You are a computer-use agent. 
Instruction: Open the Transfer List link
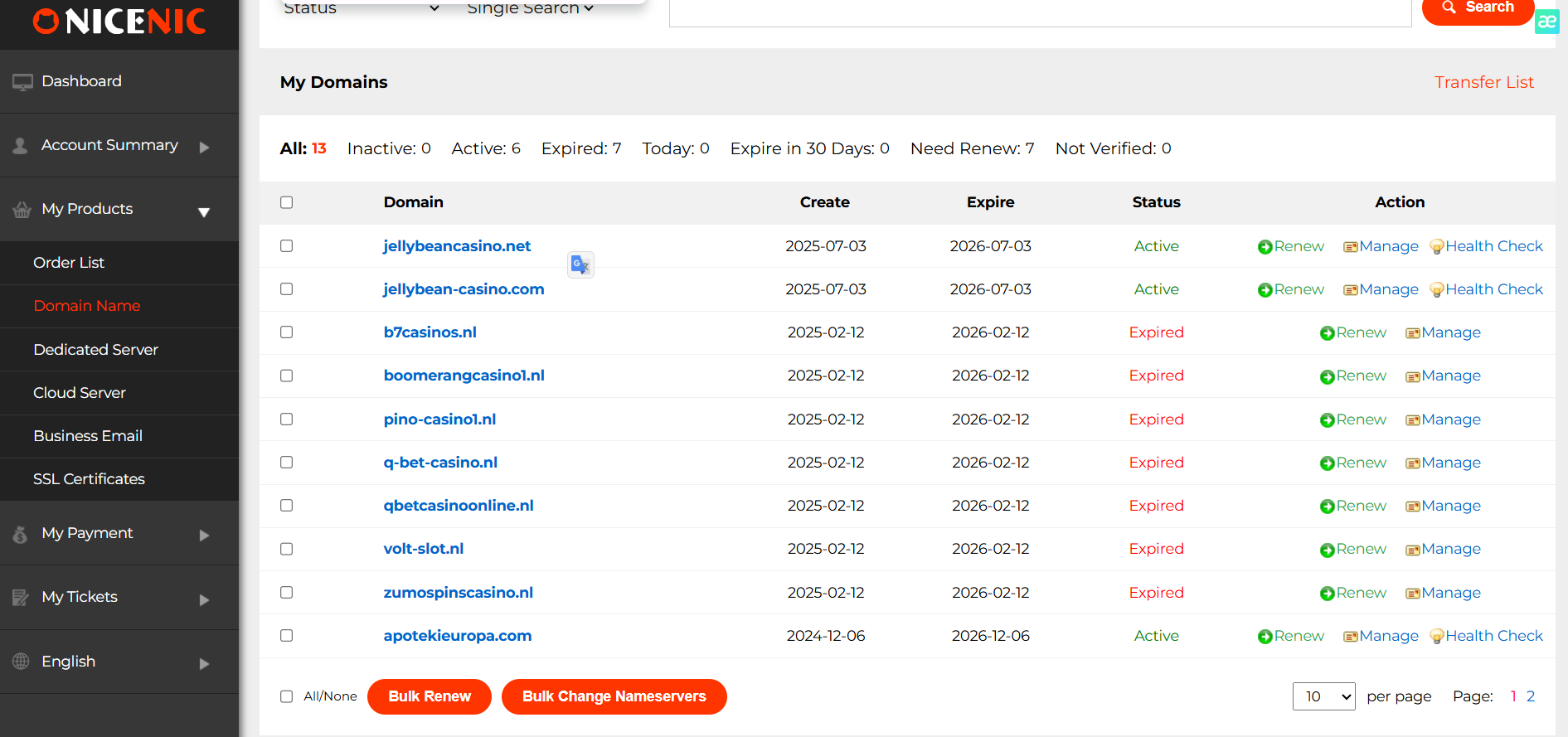click(x=1484, y=82)
